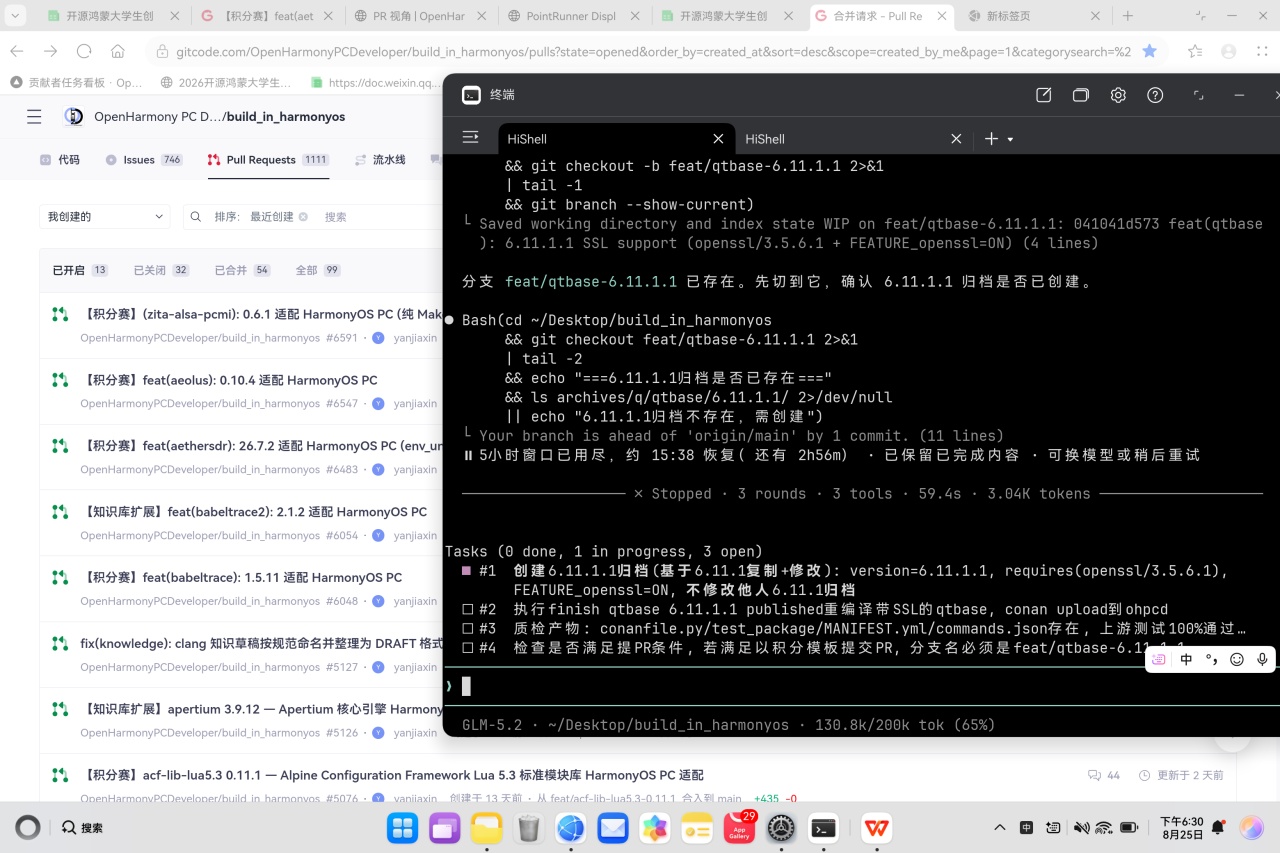This screenshot has height=853, width=1280.
Task: Open the 44 comments icon on acf-lib-lua5.3 PR
Action: 1104,775
